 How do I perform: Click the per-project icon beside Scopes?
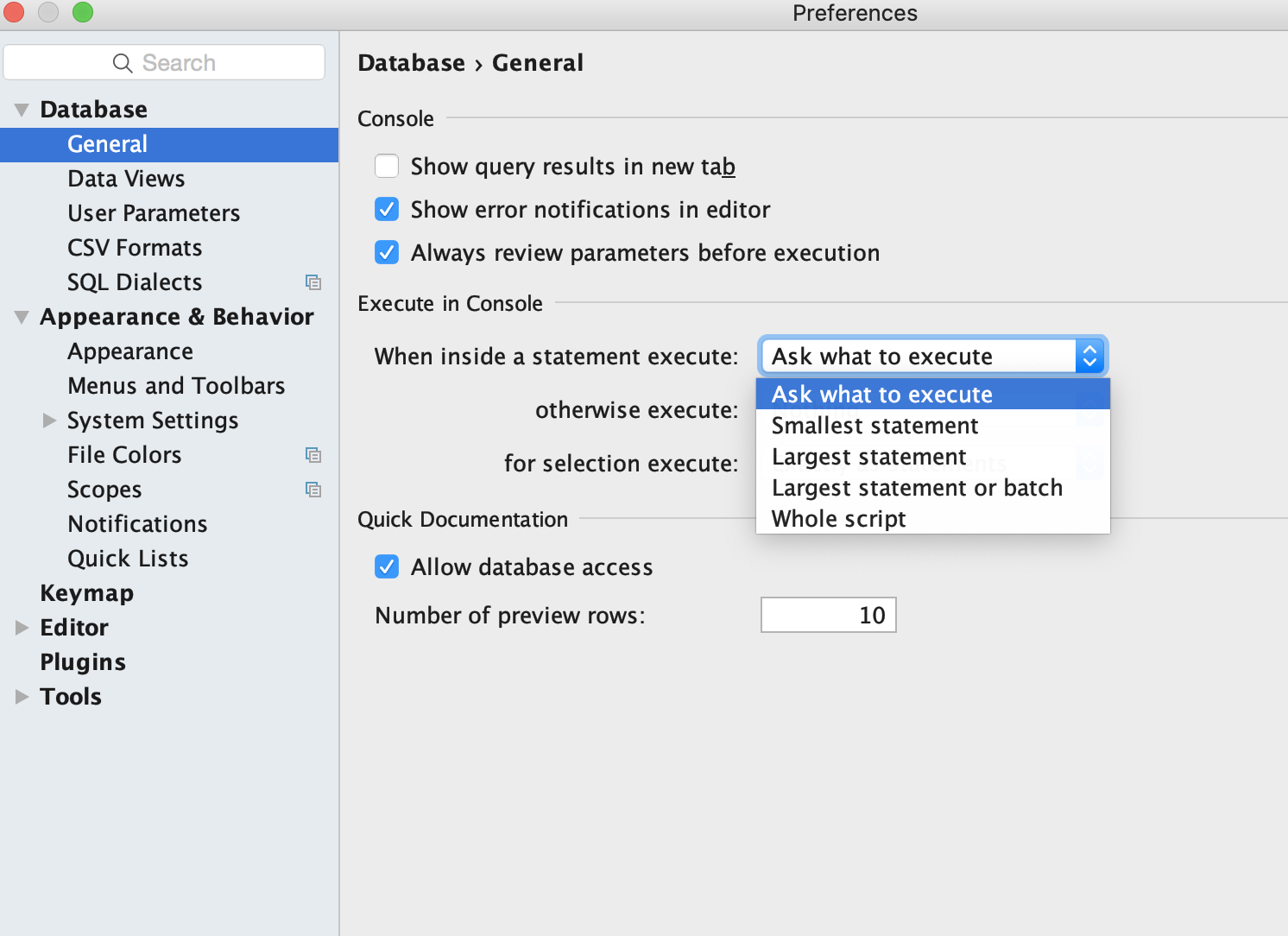[x=313, y=490]
